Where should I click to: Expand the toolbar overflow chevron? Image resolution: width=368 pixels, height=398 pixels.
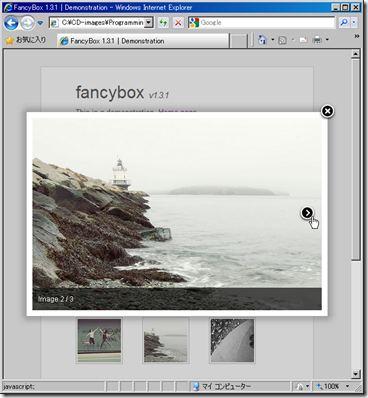pos(357,36)
